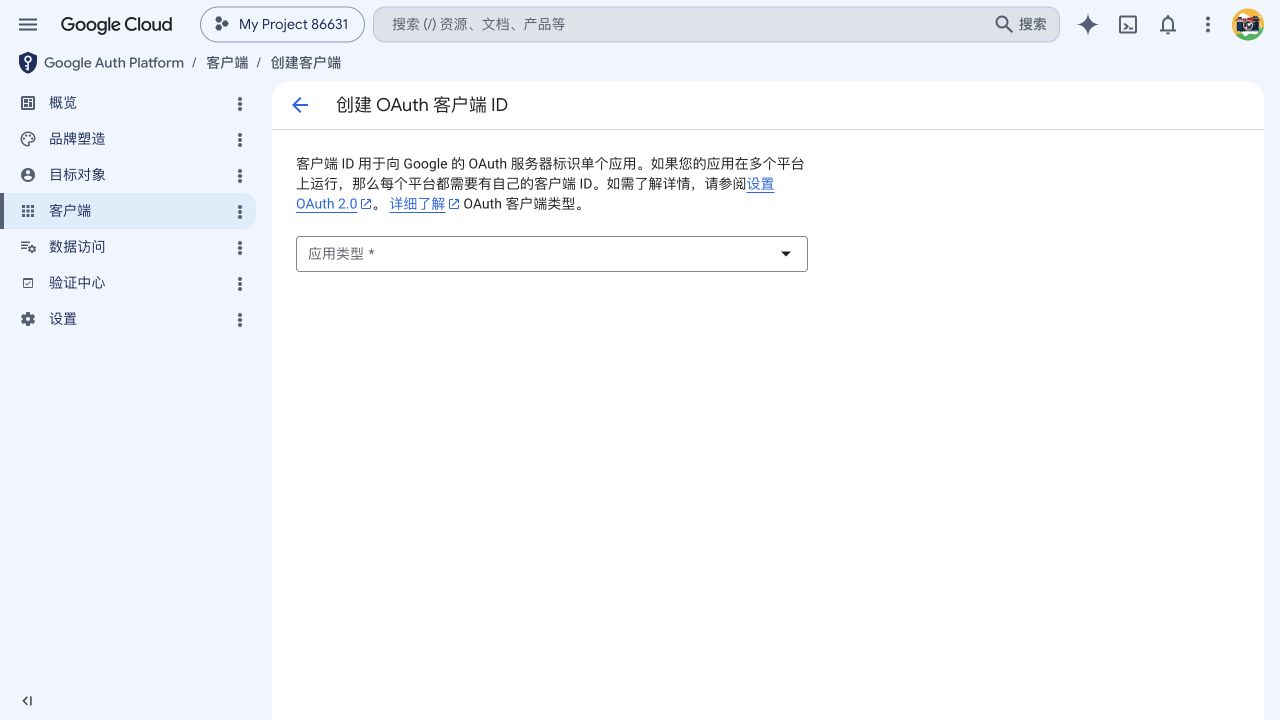Screen dimensions: 1280x720
Task: Click the 验证中心 checkbox icon
Action: click(x=28, y=283)
